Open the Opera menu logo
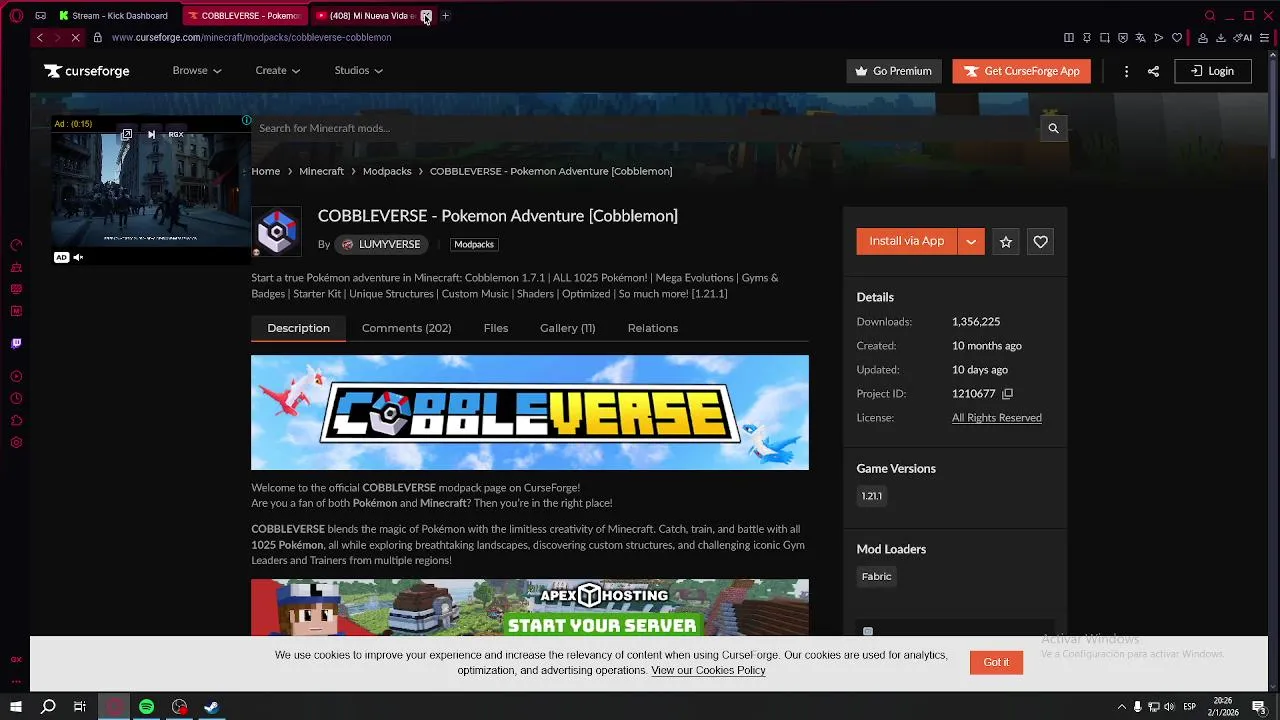Screen dimensions: 1280x720 (x=16, y=16)
